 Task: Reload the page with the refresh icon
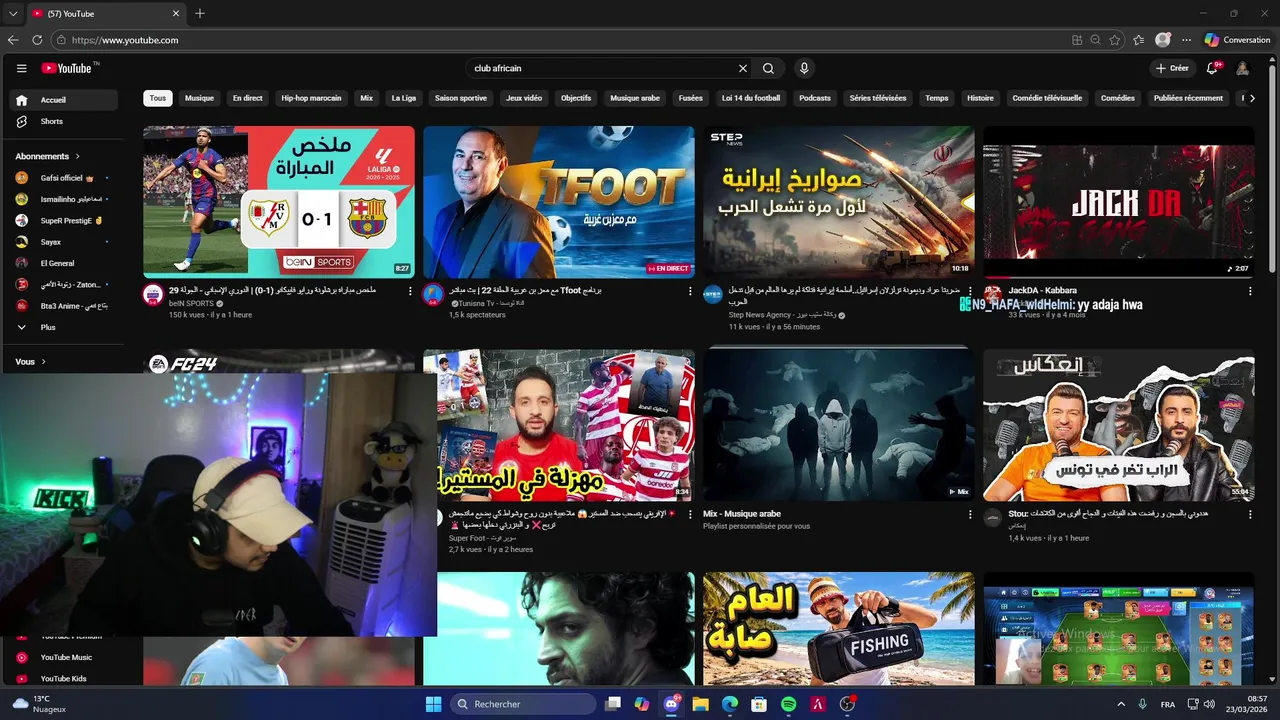37,40
